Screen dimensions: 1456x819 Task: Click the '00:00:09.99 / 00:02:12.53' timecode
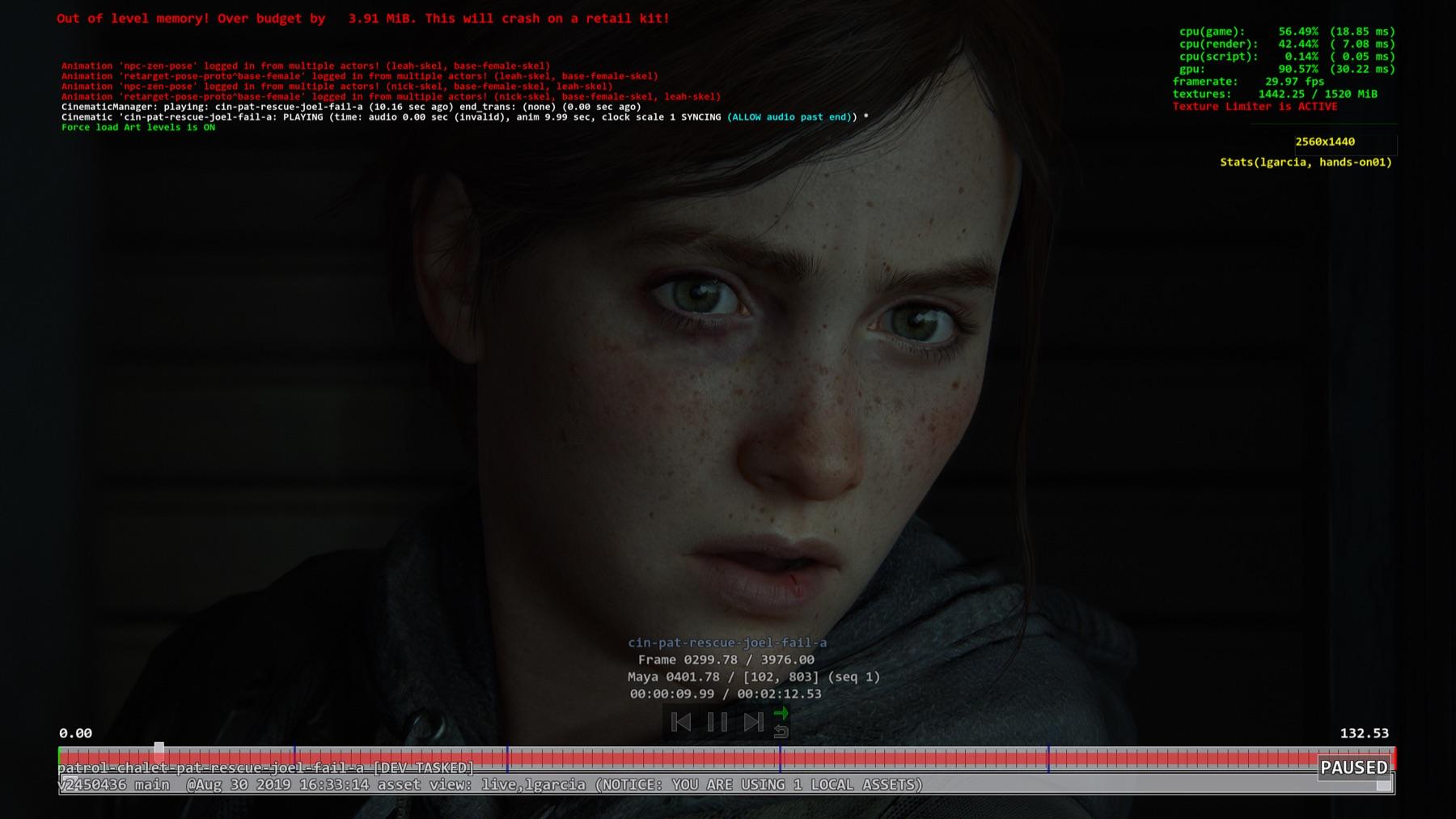[726, 694]
